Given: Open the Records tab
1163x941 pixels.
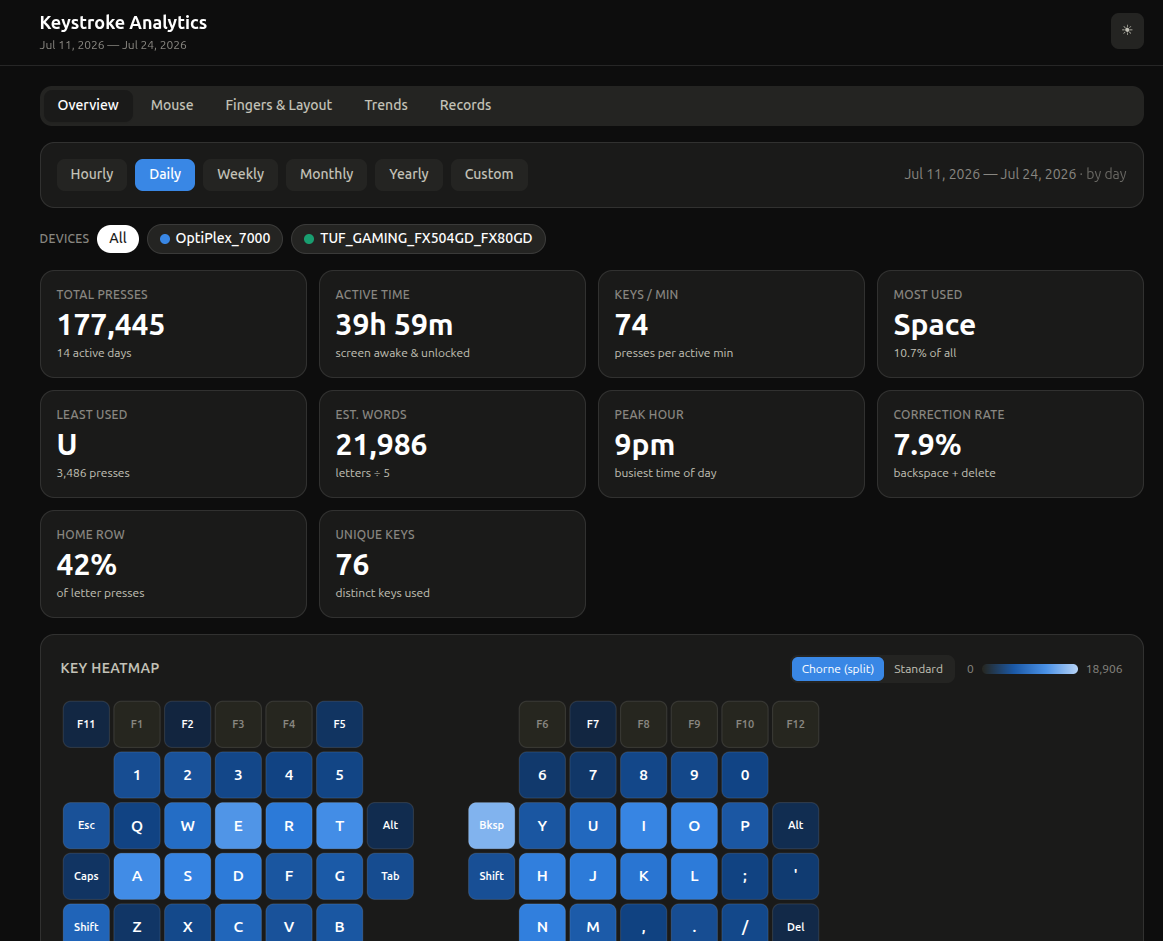Looking at the screenshot, I should [x=465, y=105].
